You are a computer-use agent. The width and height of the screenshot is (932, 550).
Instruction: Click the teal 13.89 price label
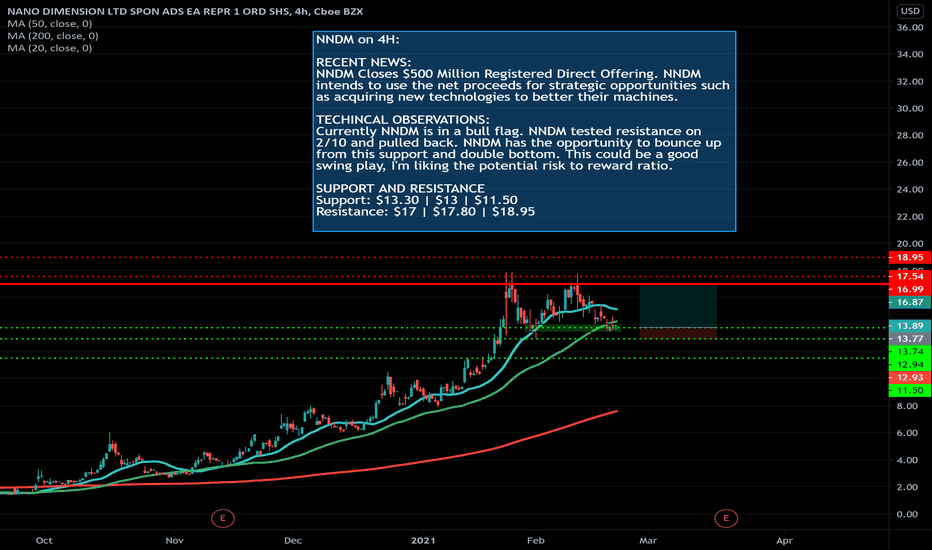tap(909, 326)
